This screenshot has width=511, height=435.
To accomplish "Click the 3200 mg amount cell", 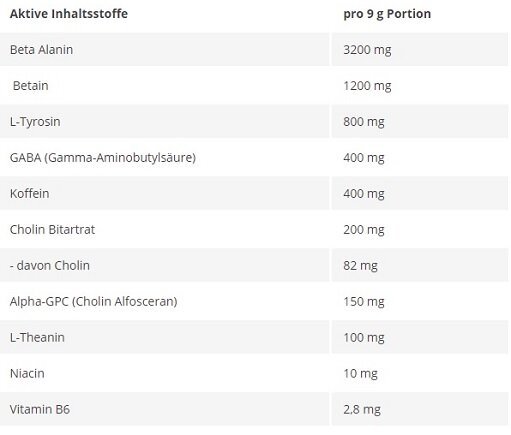I will point(420,49).
